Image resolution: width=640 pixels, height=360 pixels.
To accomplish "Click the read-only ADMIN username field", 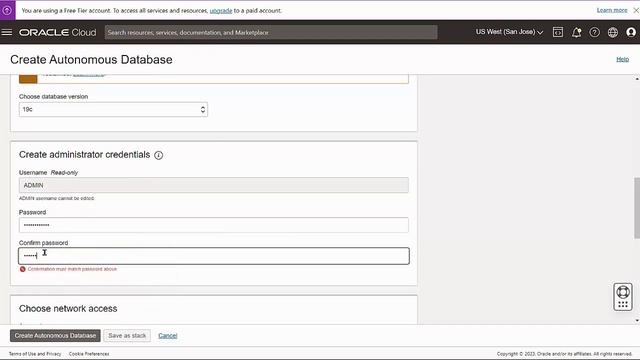I will (213, 185).
